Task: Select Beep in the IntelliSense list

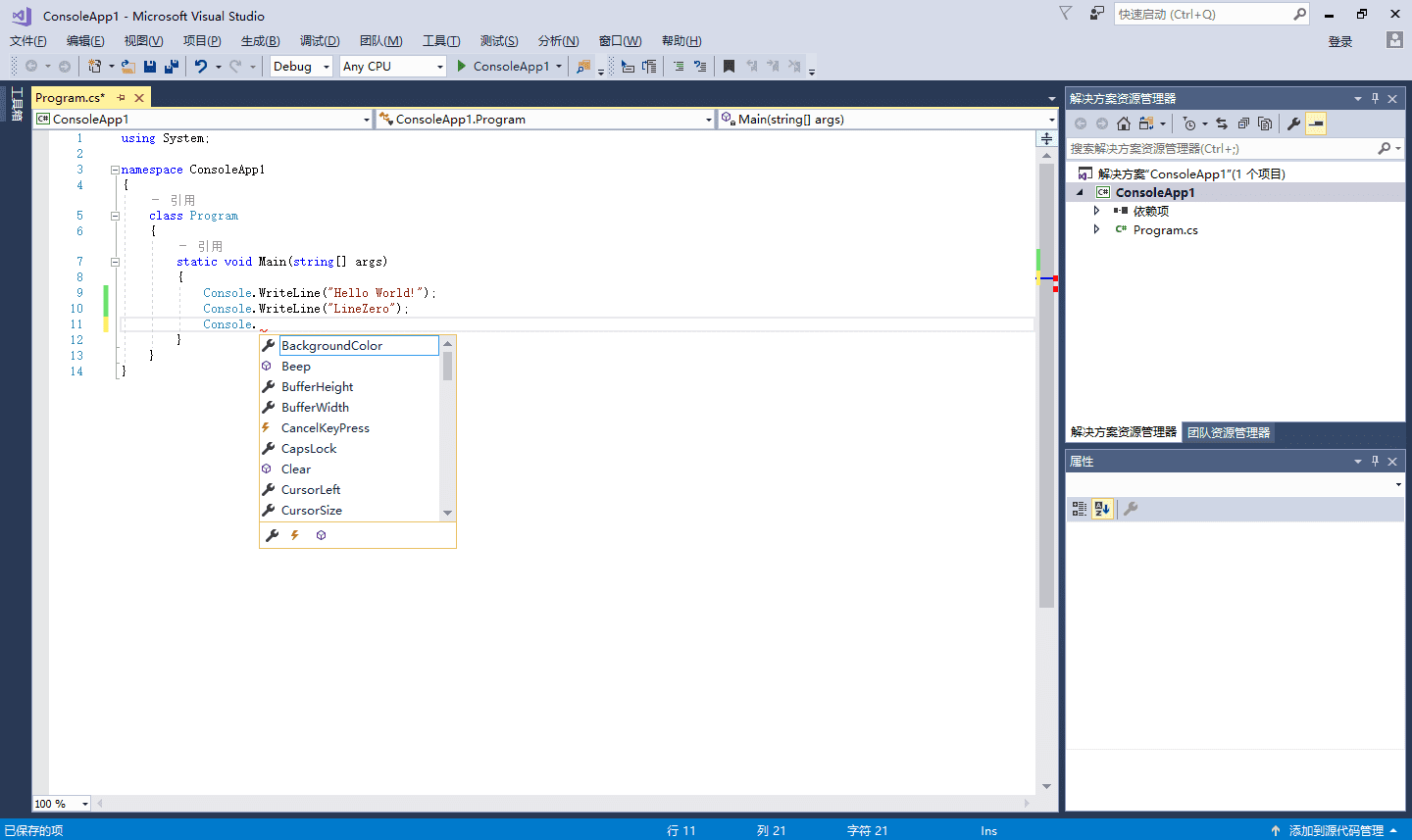Action: pos(296,367)
